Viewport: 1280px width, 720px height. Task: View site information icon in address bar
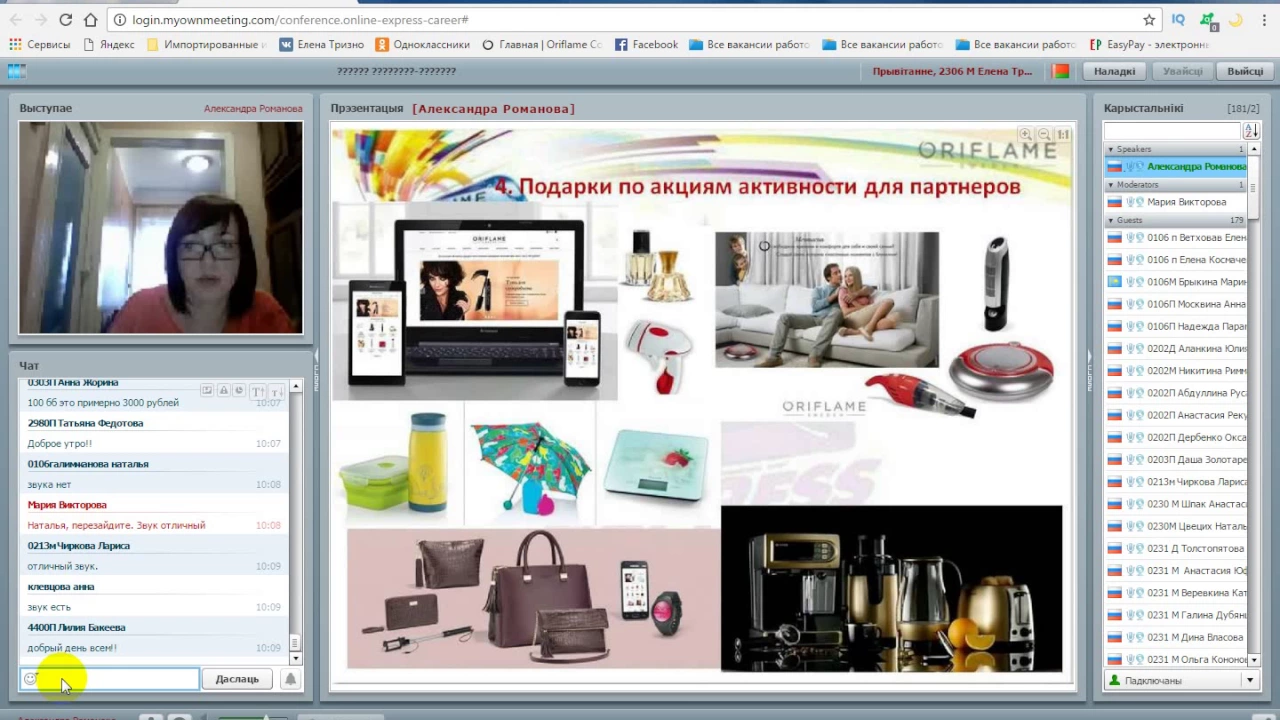tap(120, 20)
